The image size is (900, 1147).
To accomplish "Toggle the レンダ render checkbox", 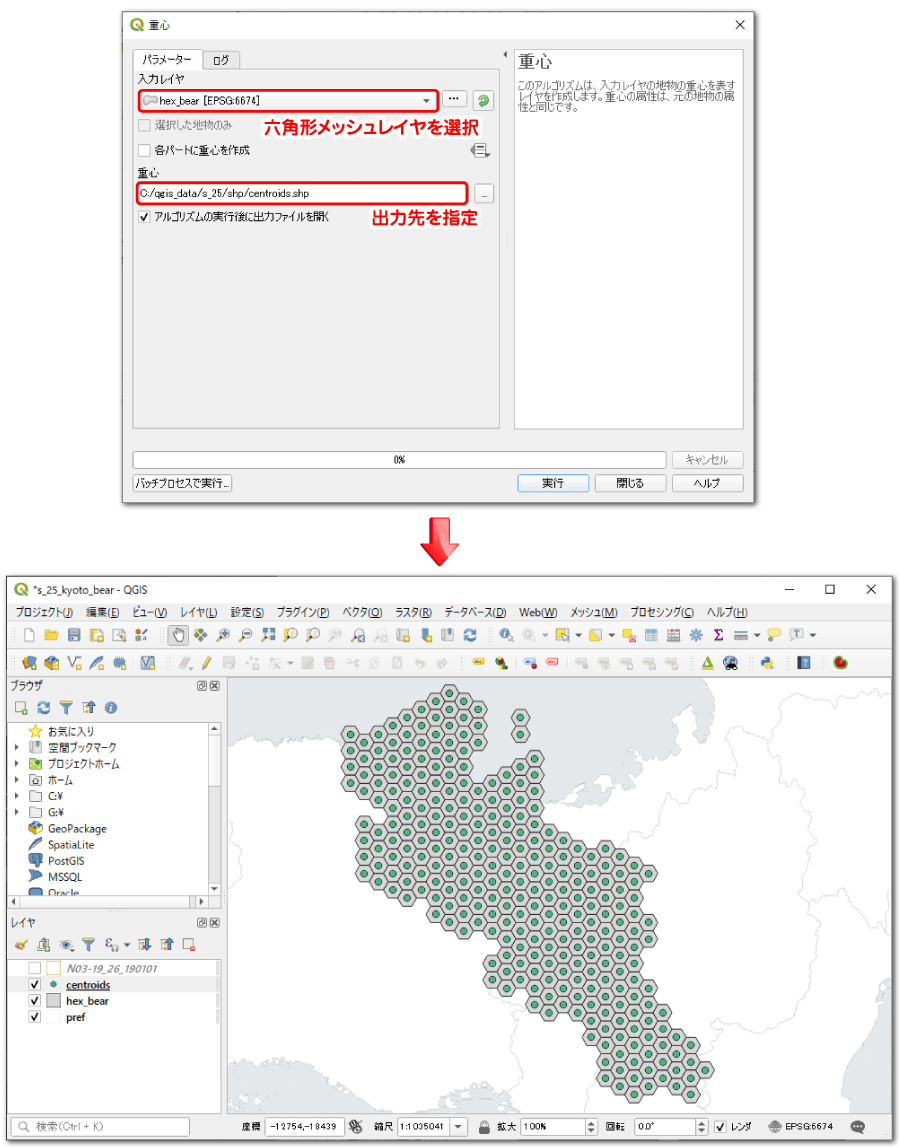I will (x=720, y=1127).
